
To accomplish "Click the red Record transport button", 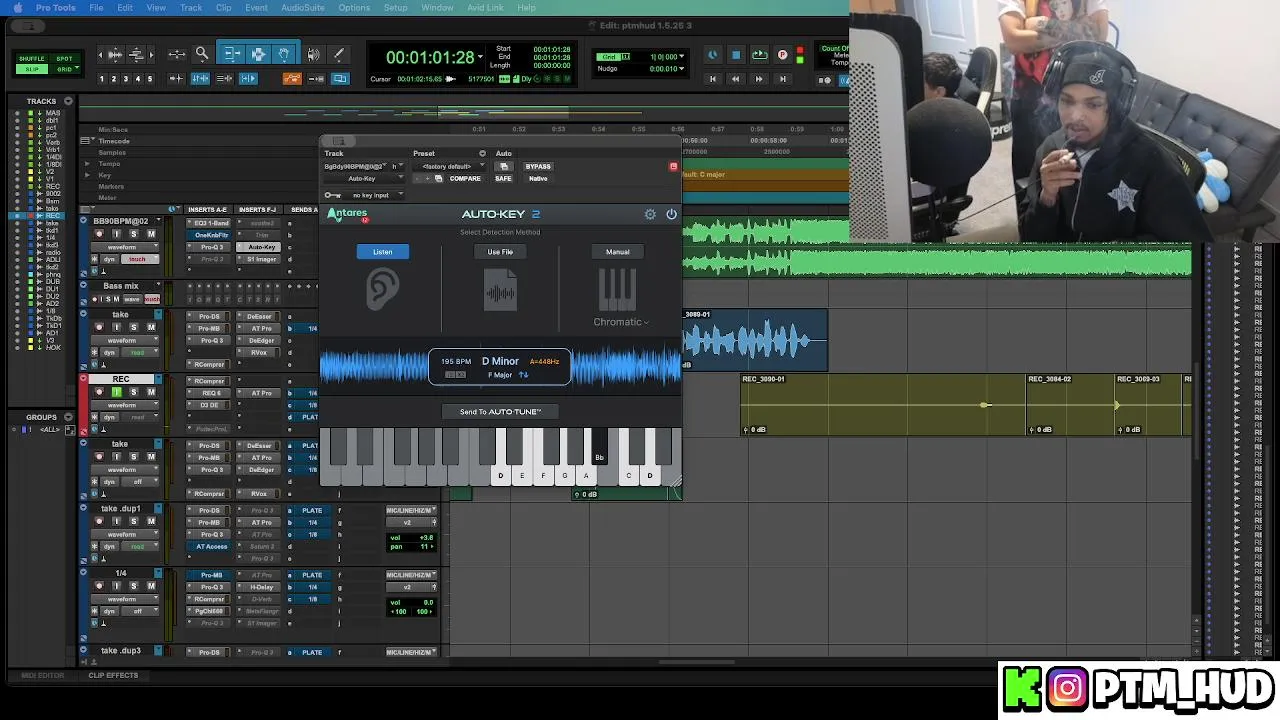I will tap(782, 55).
